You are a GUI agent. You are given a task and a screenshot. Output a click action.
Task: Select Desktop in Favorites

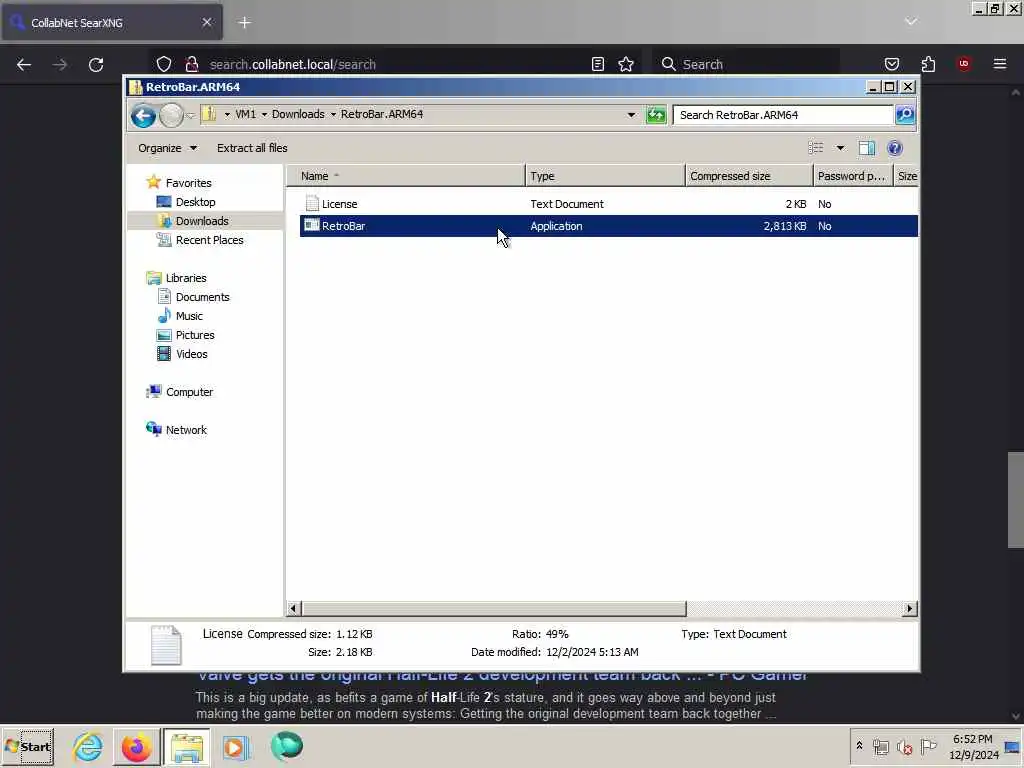coord(195,202)
